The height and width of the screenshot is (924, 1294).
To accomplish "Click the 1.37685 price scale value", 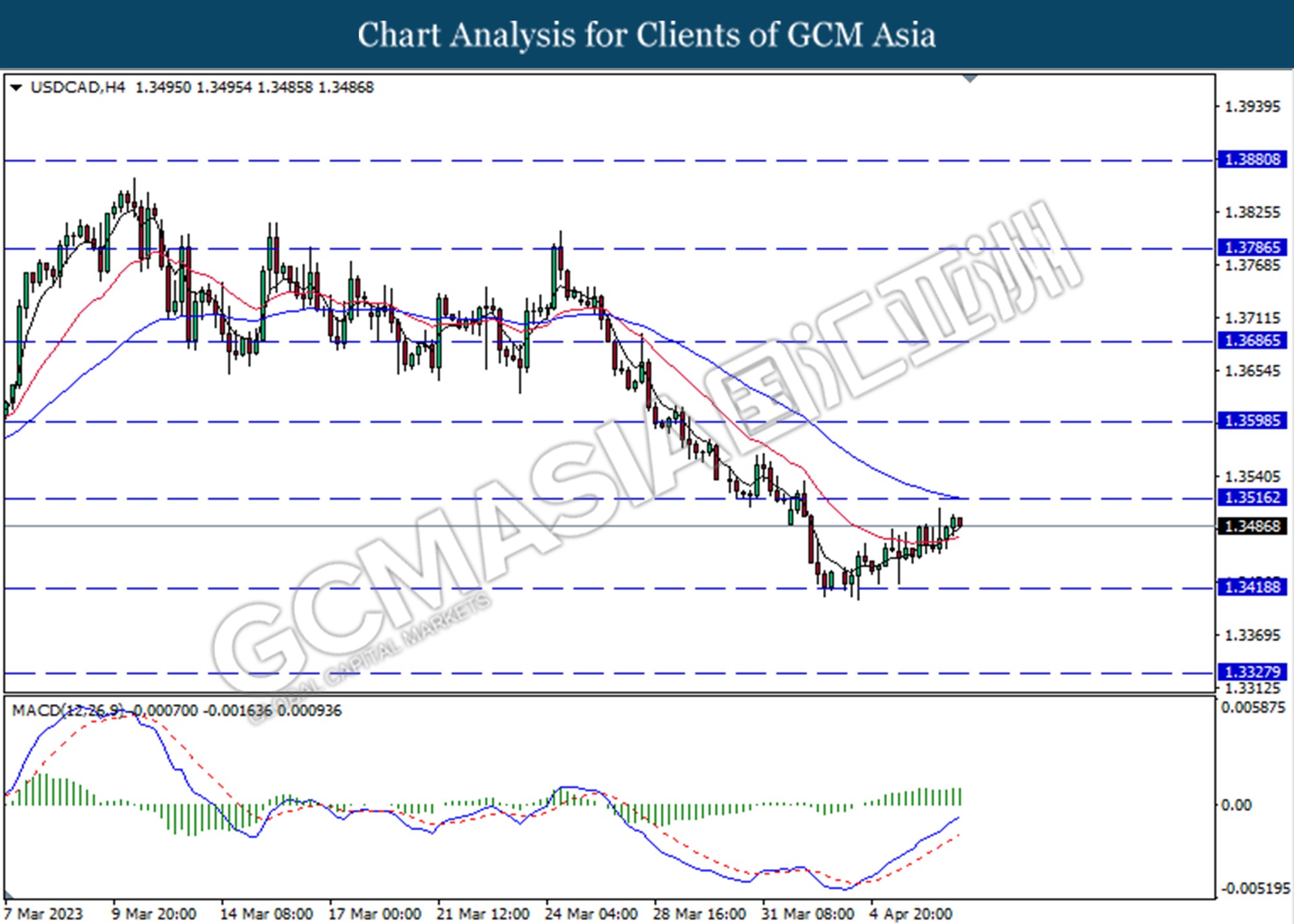I will pos(1253,265).
